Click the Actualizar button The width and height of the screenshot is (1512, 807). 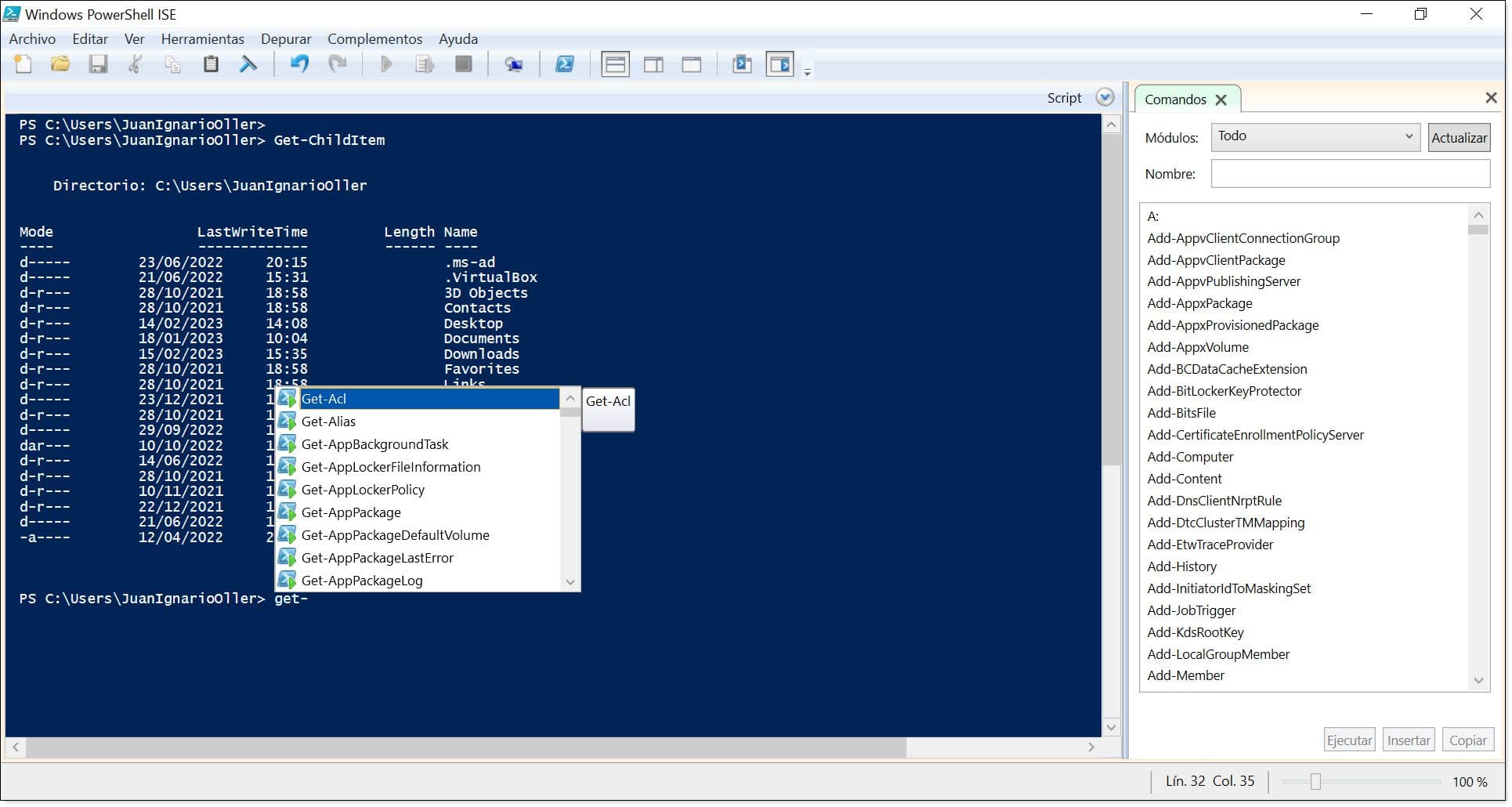coord(1459,137)
